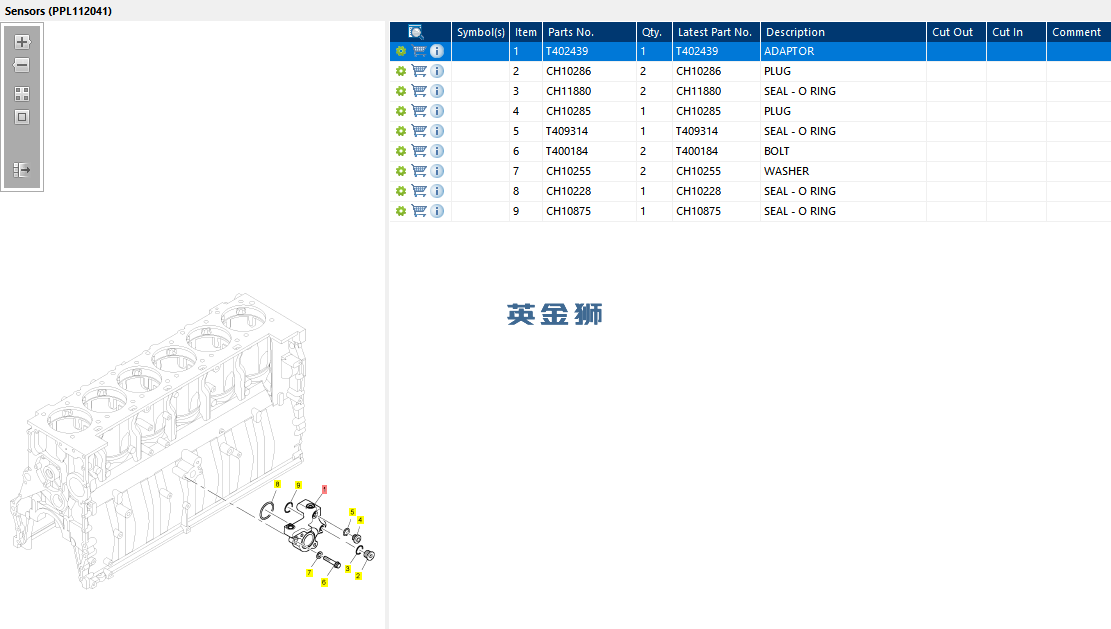
Task: Click the four-square grid view icon
Action: 22,94
